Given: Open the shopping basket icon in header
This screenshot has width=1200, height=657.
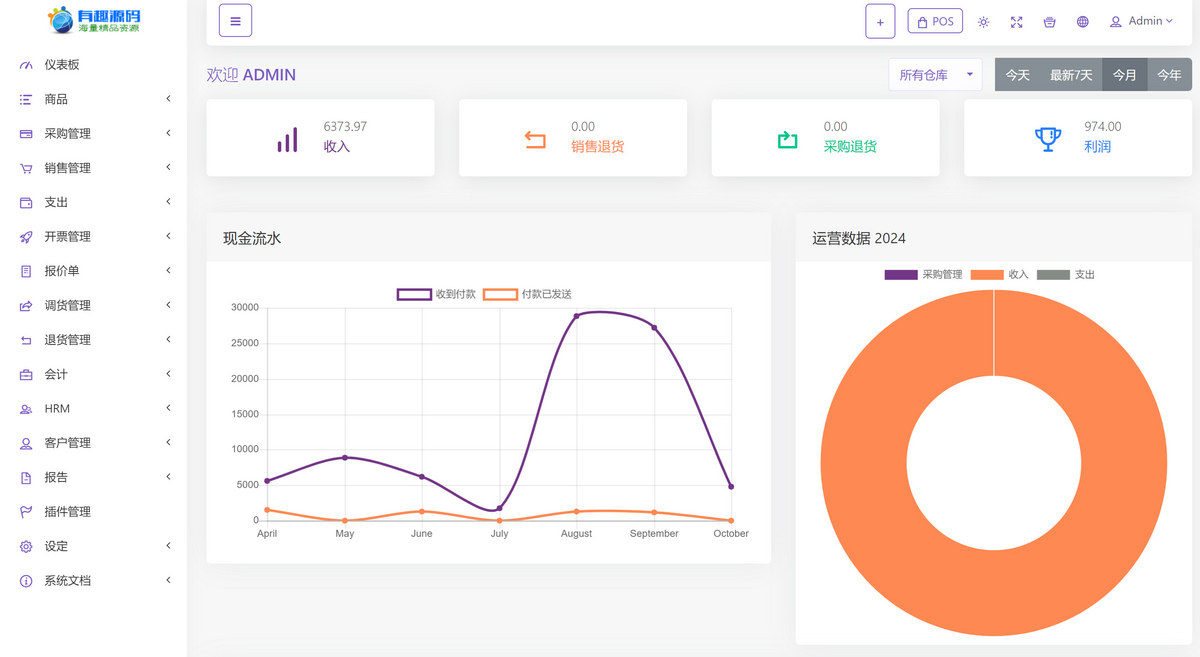Looking at the screenshot, I should (1049, 22).
